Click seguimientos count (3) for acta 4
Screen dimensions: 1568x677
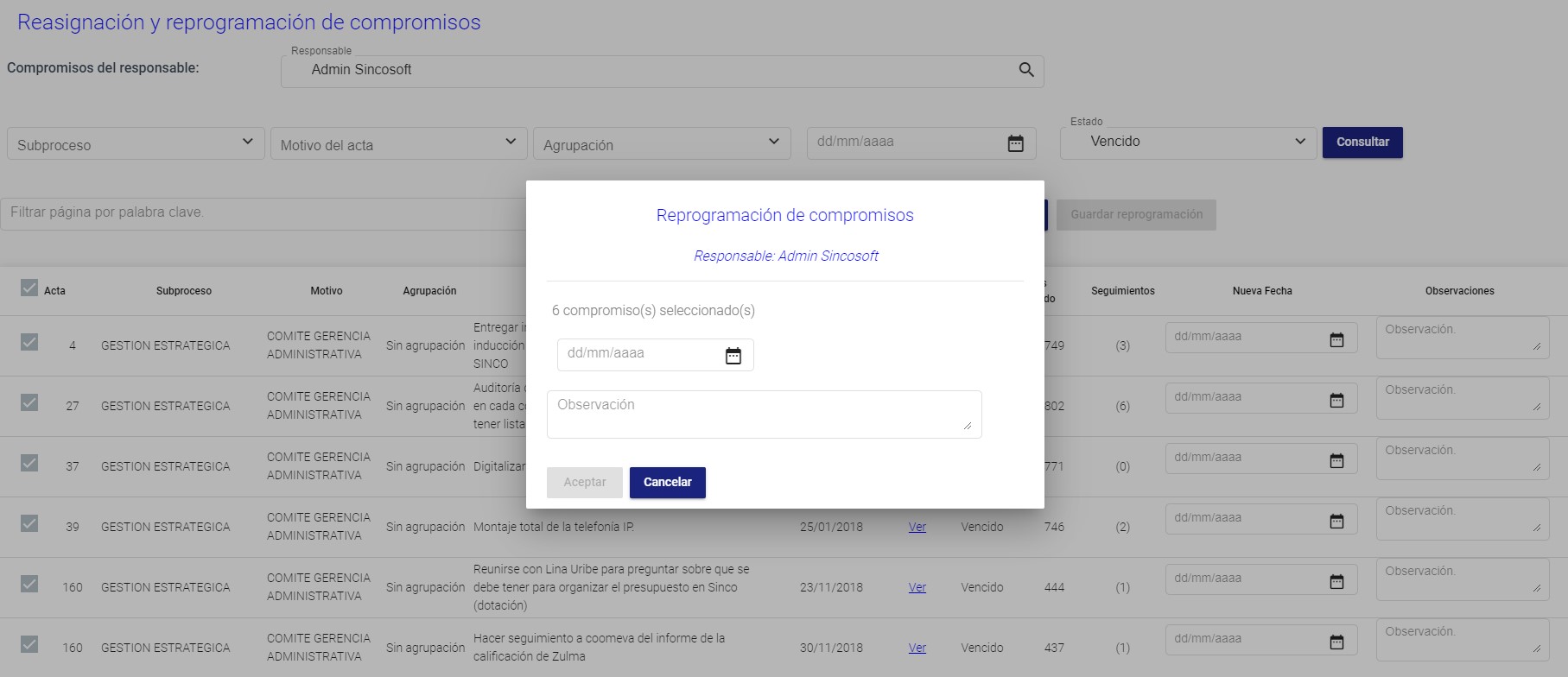(x=1122, y=345)
